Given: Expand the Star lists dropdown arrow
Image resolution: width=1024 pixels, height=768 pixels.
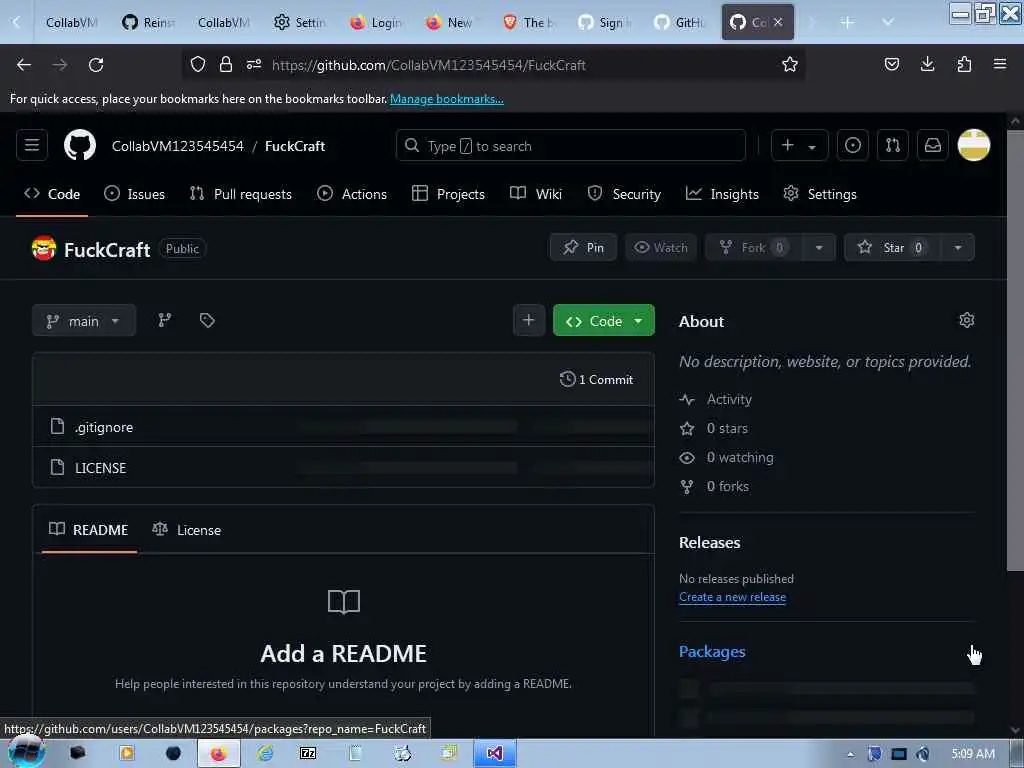Looking at the screenshot, I should click(957, 248).
